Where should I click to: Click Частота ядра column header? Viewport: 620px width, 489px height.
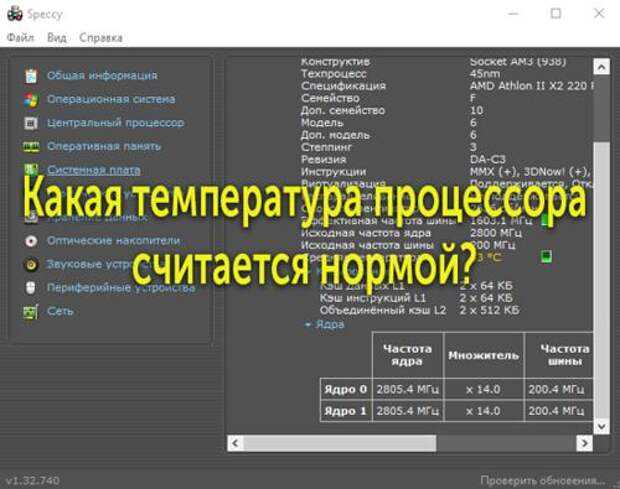407,355
